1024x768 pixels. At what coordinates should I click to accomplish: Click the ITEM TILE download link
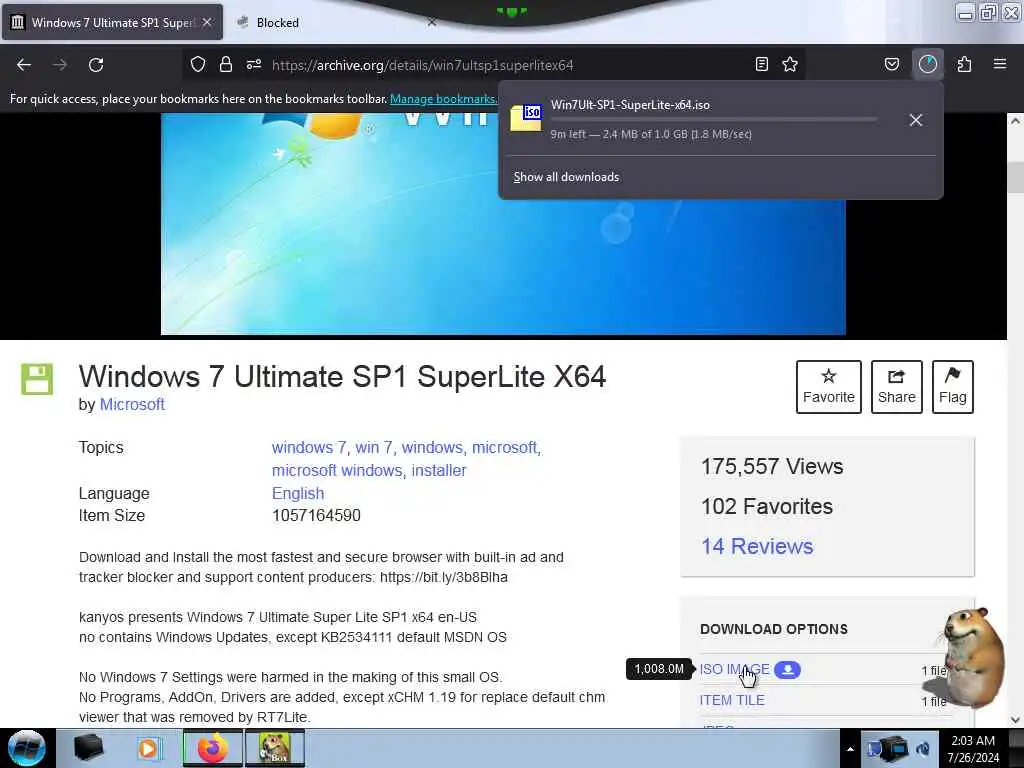coord(732,700)
